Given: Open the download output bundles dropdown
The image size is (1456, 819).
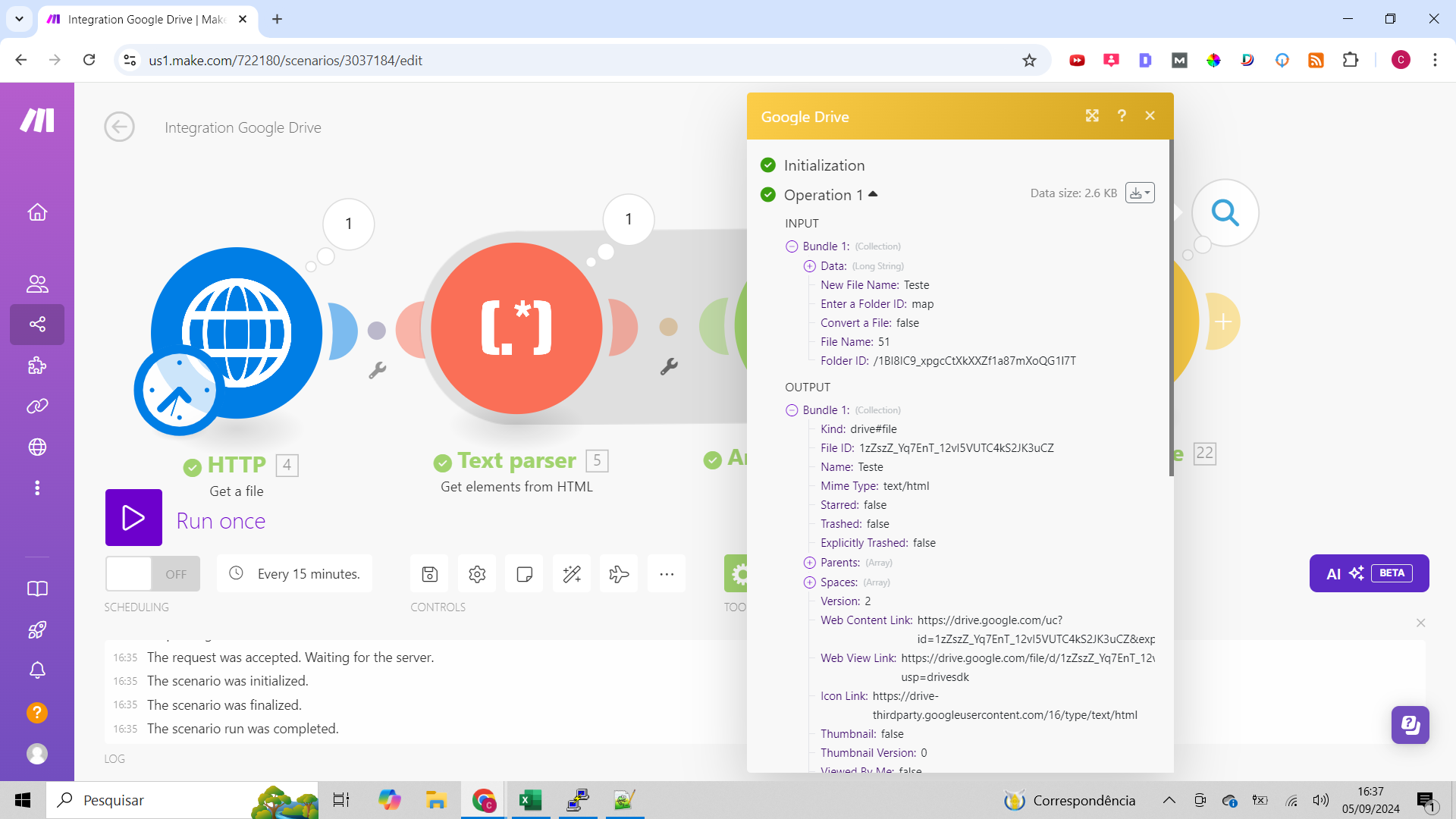Looking at the screenshot, I should click(x=1140, y=193).
